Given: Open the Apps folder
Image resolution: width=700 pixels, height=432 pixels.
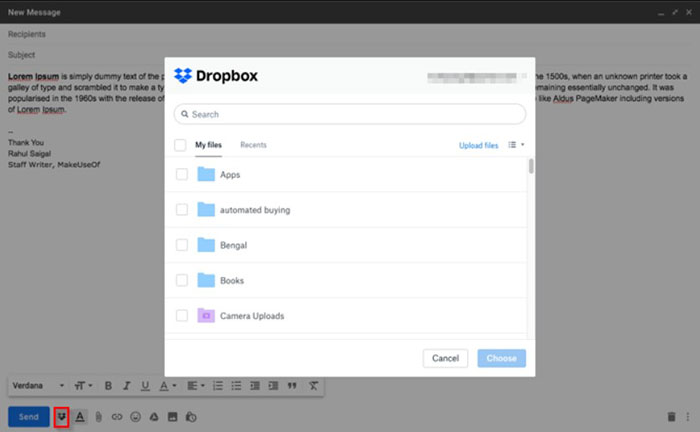Looking at the screenshot, I should [x=230, y=175].
